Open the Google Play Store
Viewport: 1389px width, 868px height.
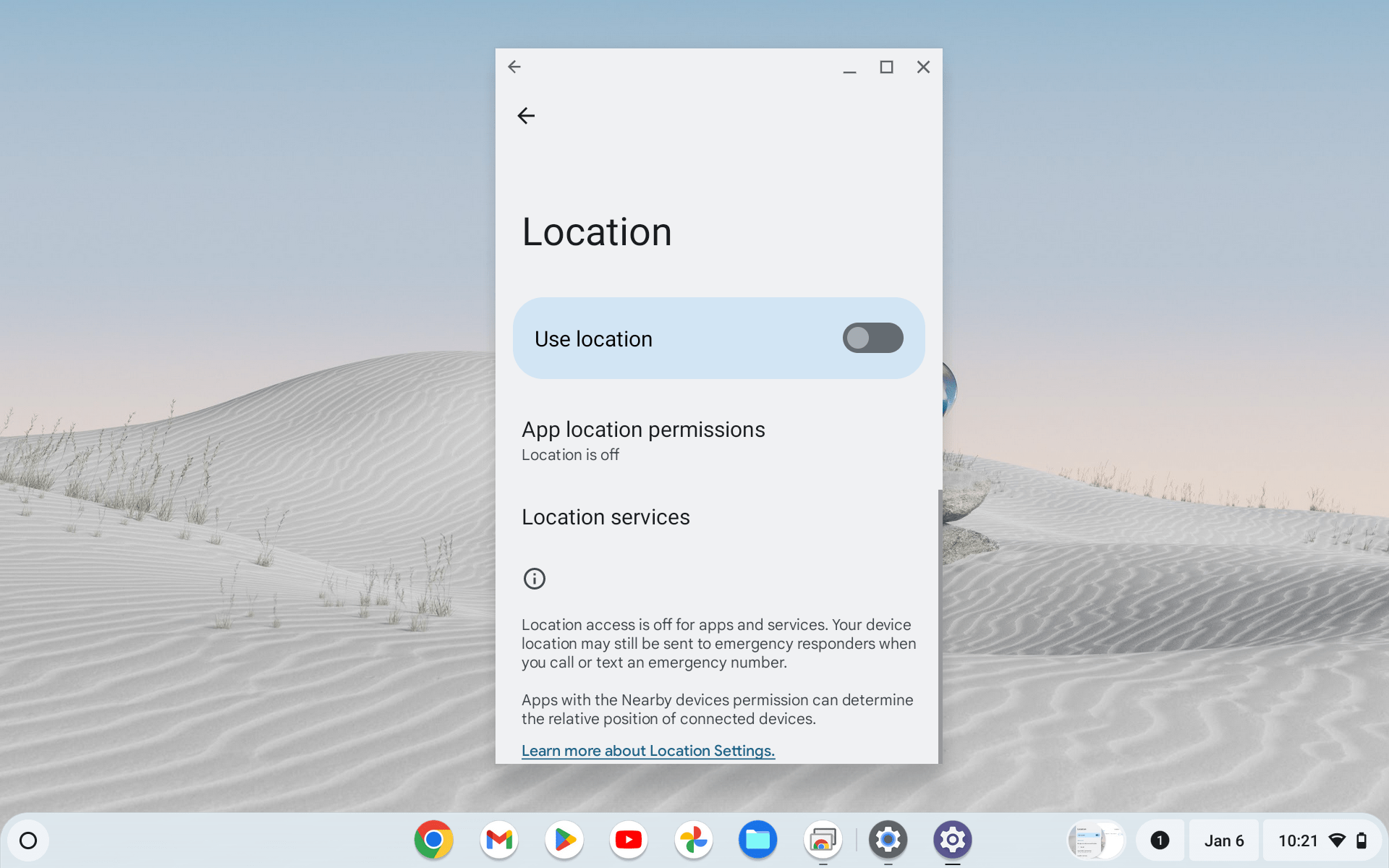coord(564,840)
